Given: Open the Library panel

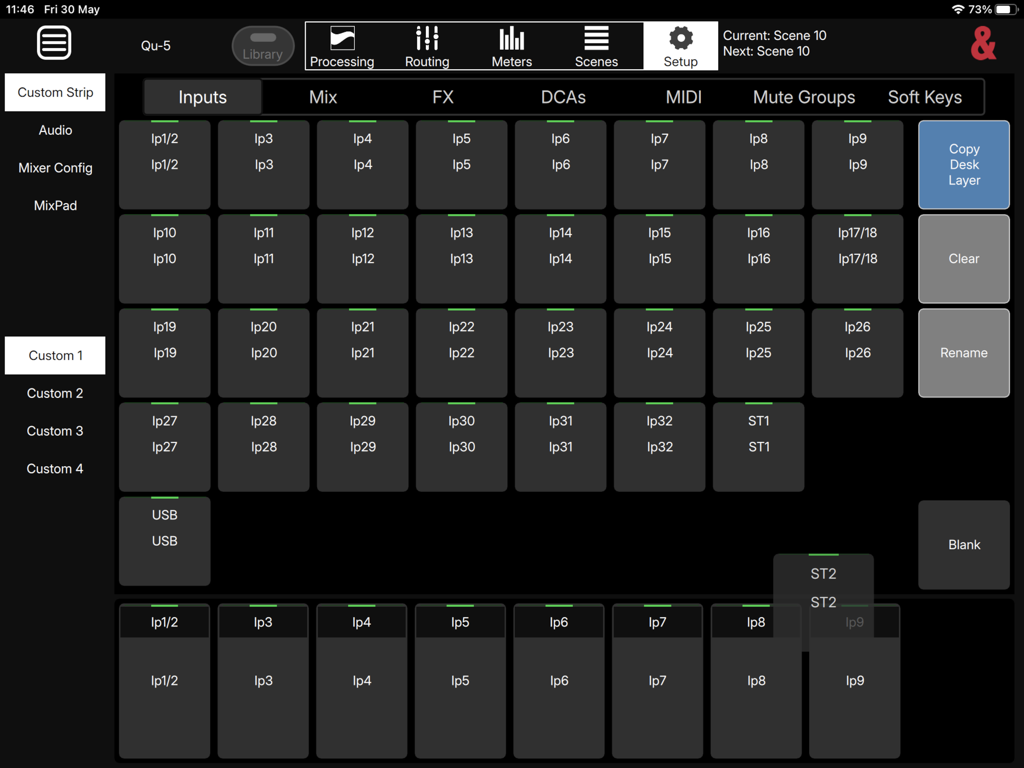Looking at the screenshot, I should pos(262,45).
